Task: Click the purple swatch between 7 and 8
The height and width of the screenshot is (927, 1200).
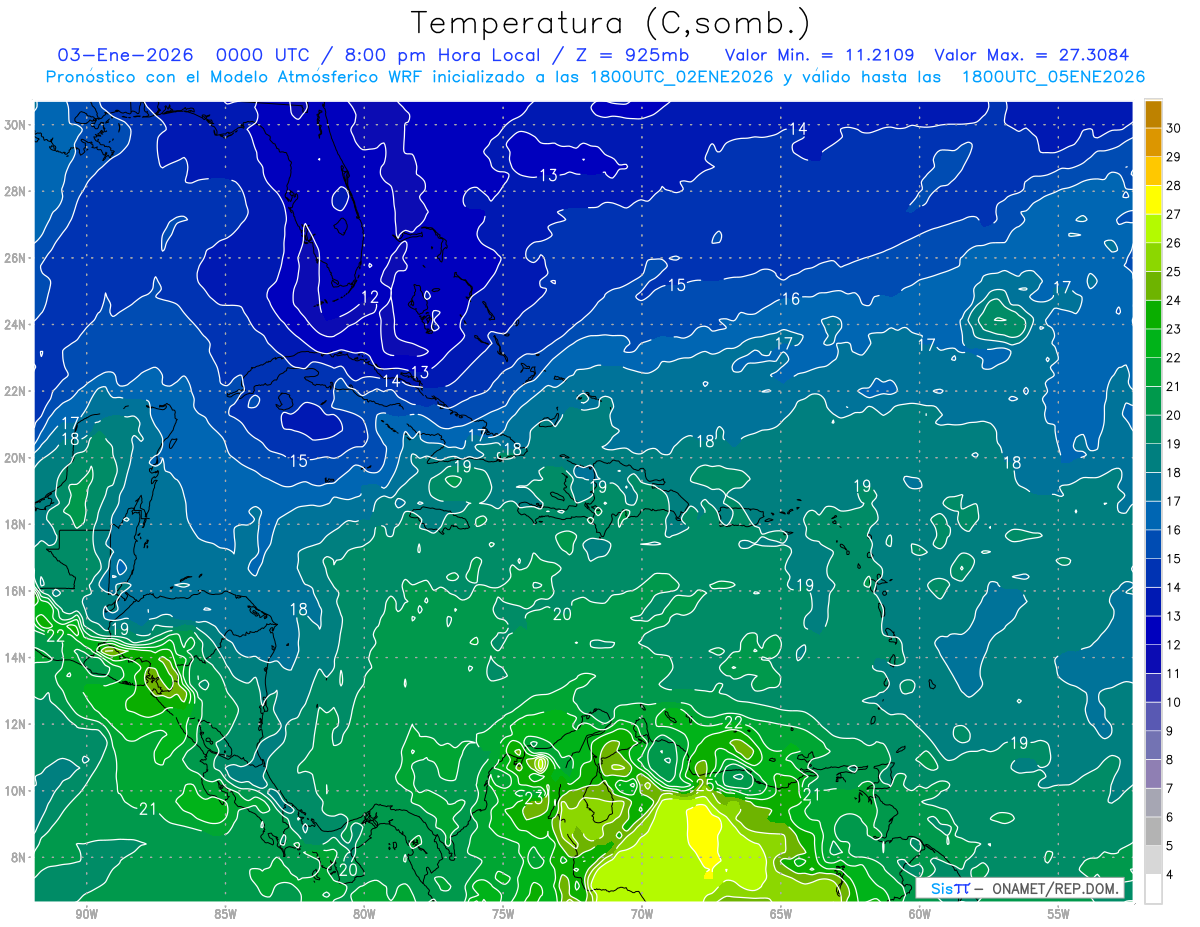Action: pos(1153,774)
